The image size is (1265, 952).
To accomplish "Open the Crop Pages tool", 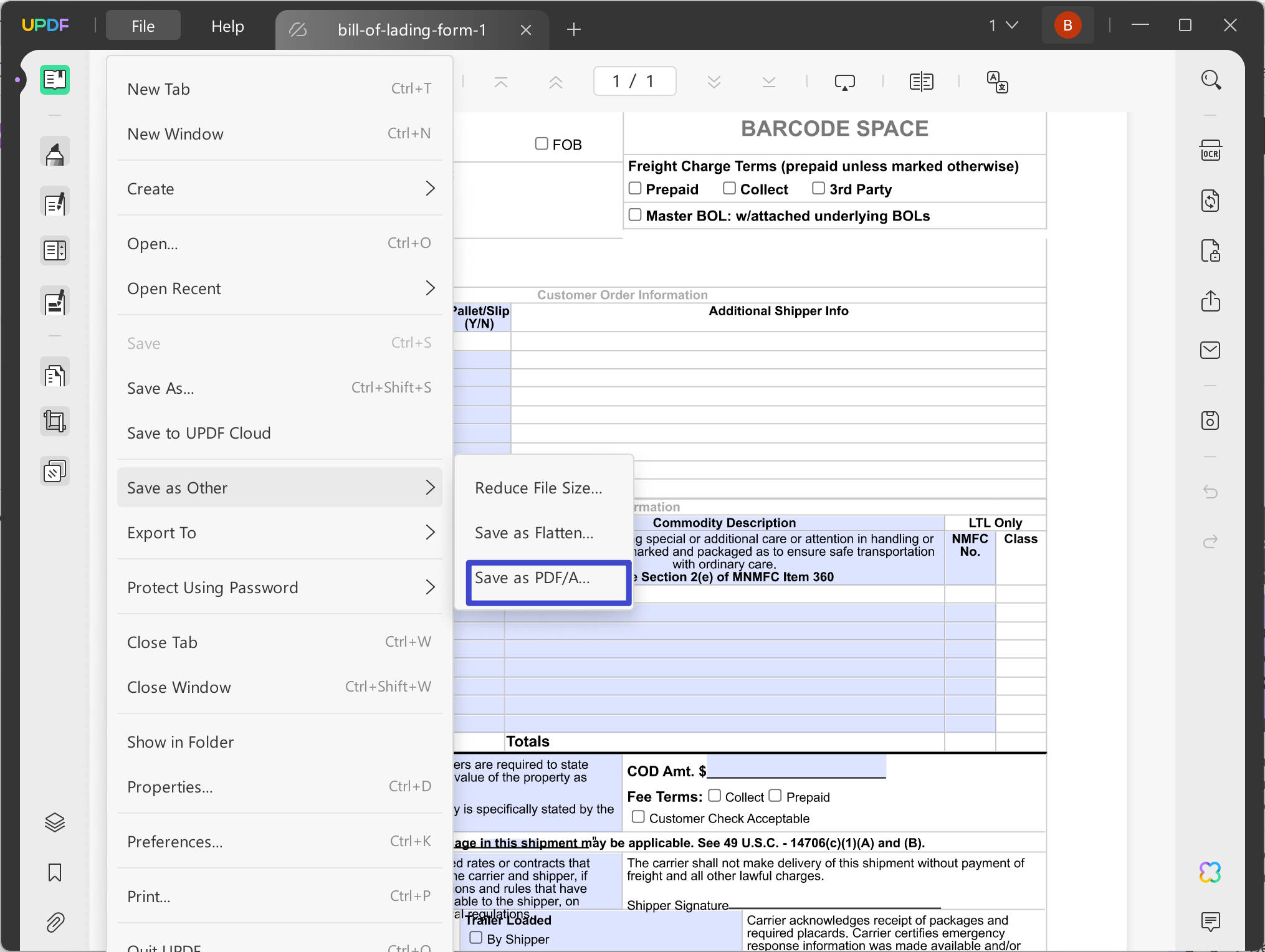I will click(x=55, y=421).
